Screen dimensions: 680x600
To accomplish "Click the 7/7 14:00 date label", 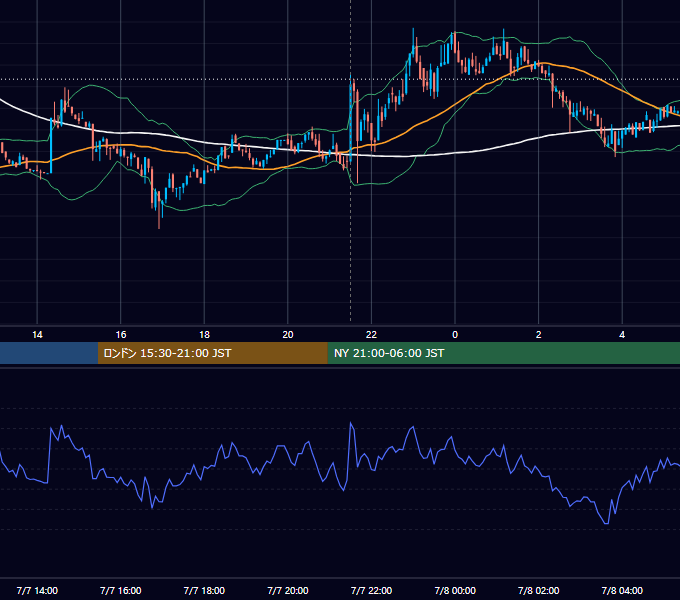I will [37, 590].
